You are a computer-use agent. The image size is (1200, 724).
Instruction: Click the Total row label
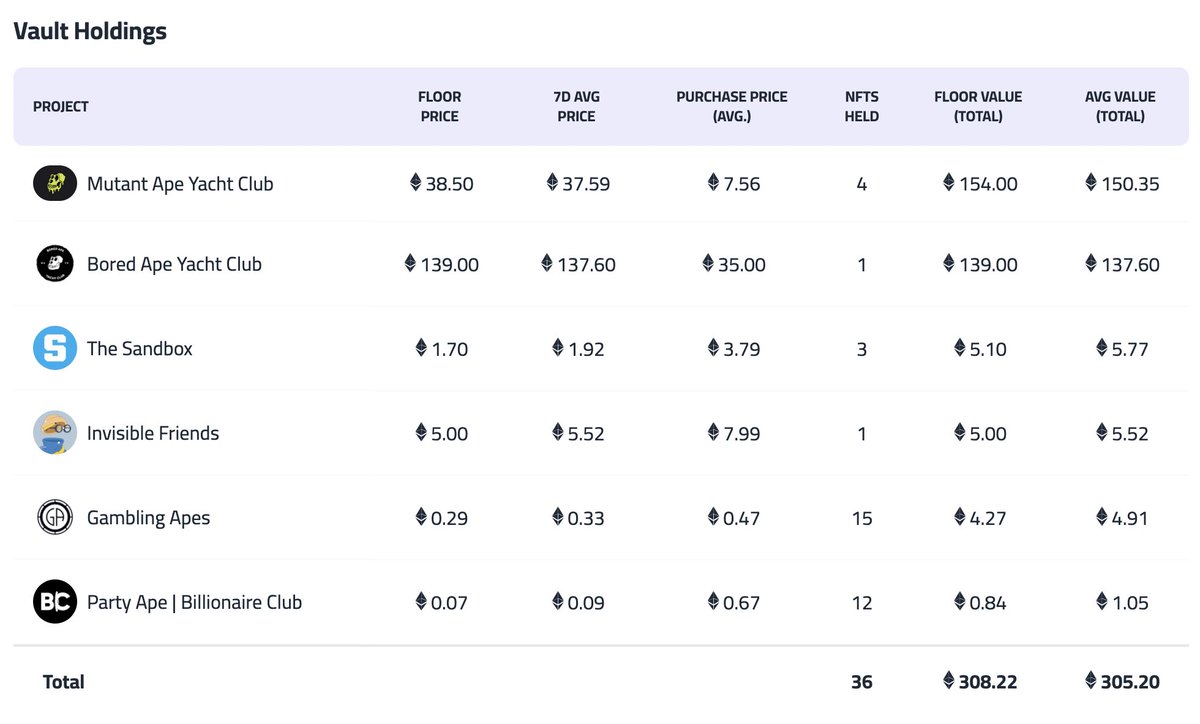pyautogui.click(x=64, y=682)
